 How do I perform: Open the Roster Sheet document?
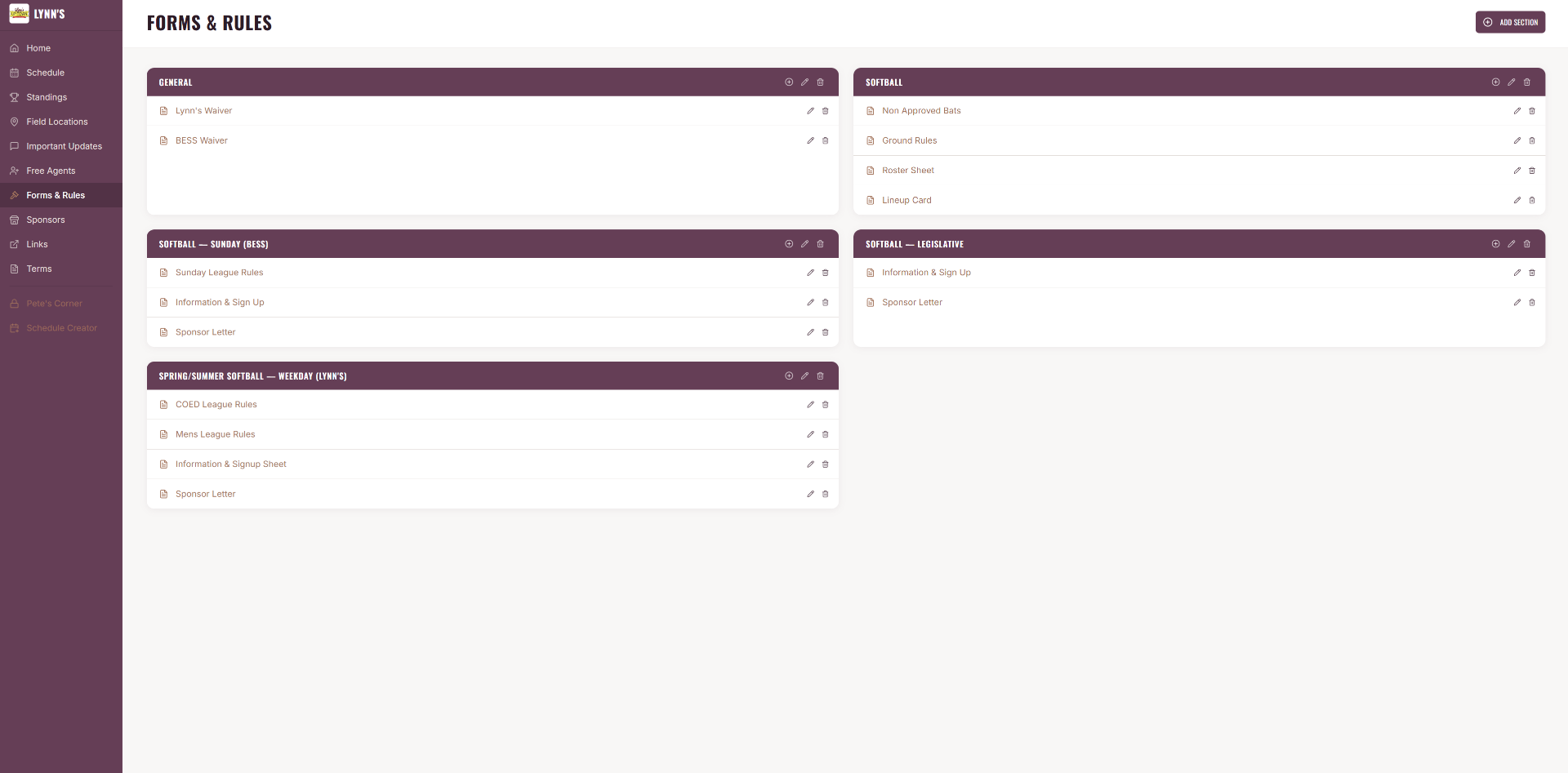pyautogui.click(x=908, y=171)
